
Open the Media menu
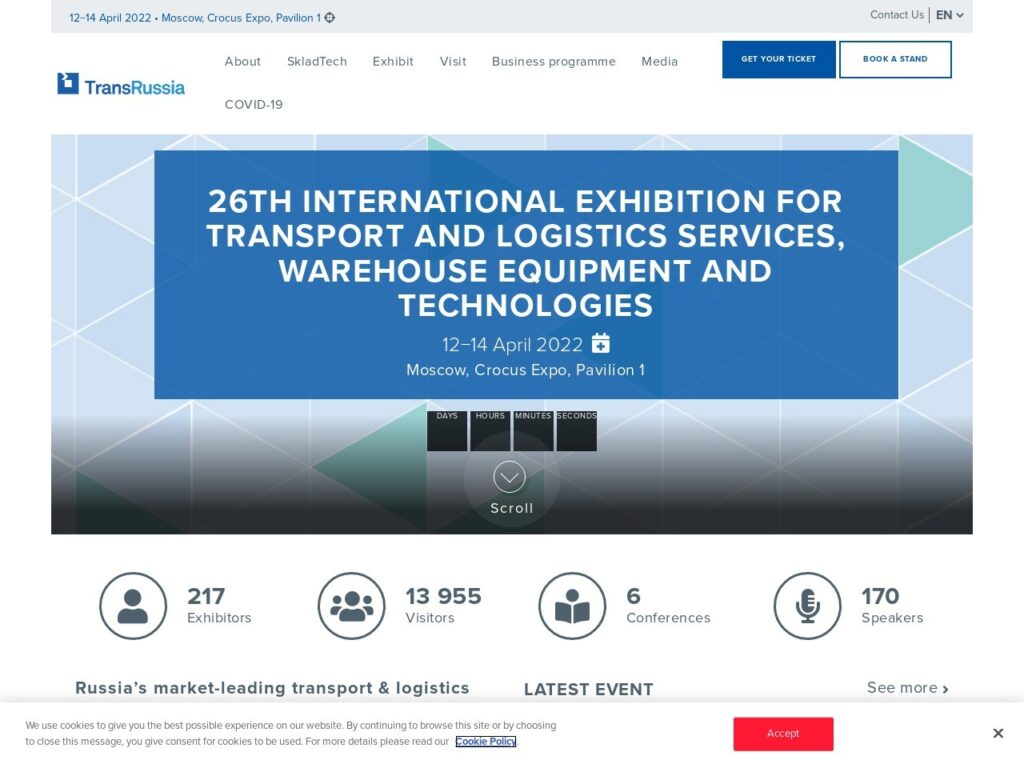click(x=660, y=61)
